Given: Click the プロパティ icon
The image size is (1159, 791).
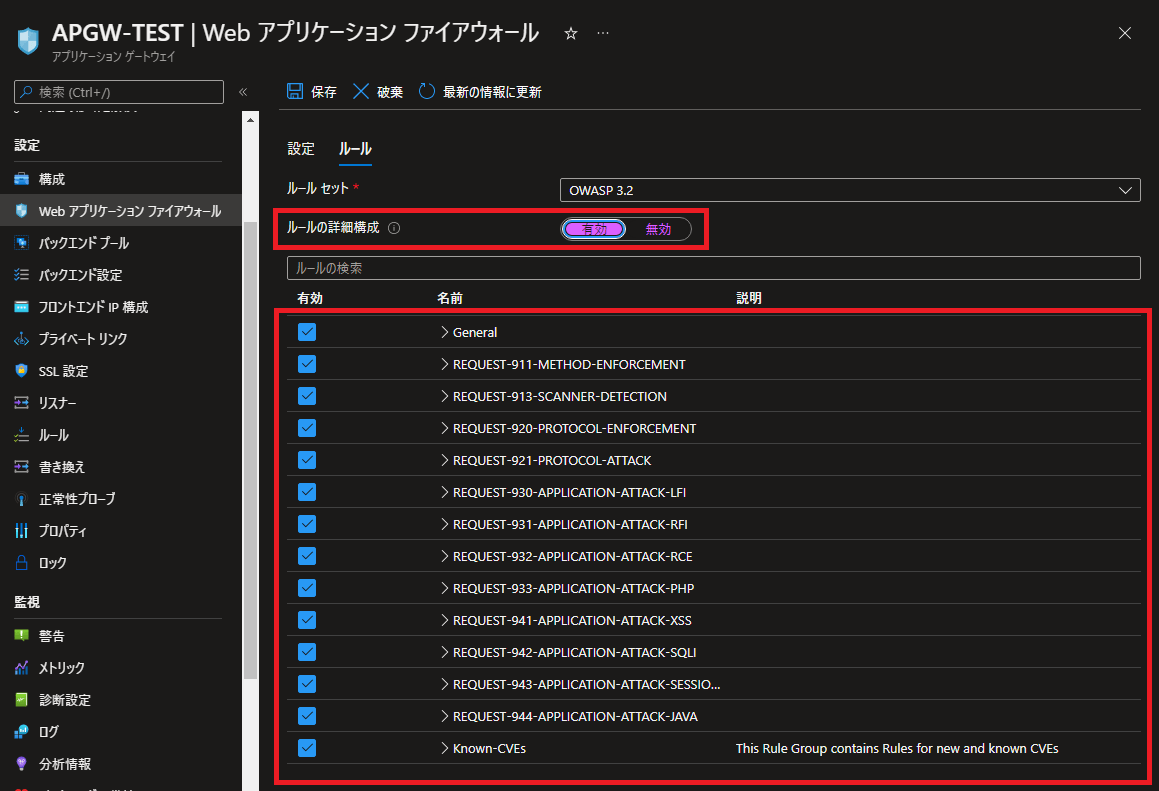Looking at the screenshot, I should coord(21,531).
